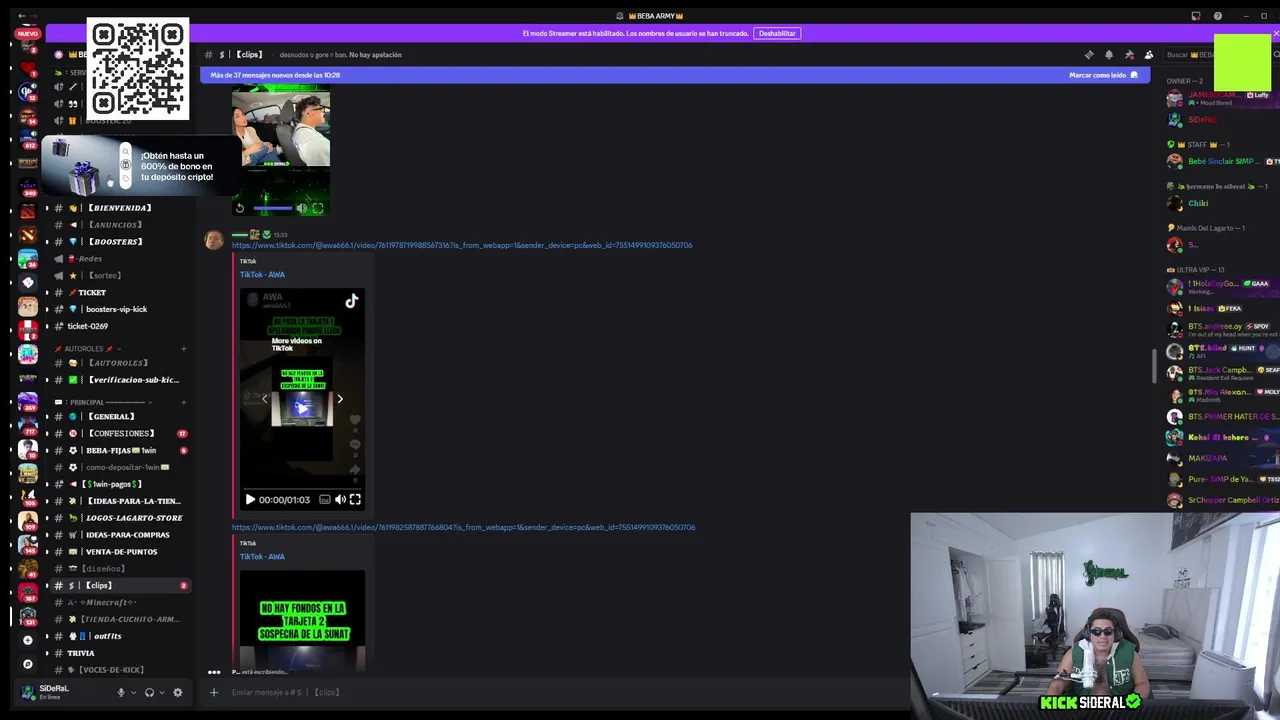
Task: Expand BIENVENIDA channel threads arrow
Action: 47,208
